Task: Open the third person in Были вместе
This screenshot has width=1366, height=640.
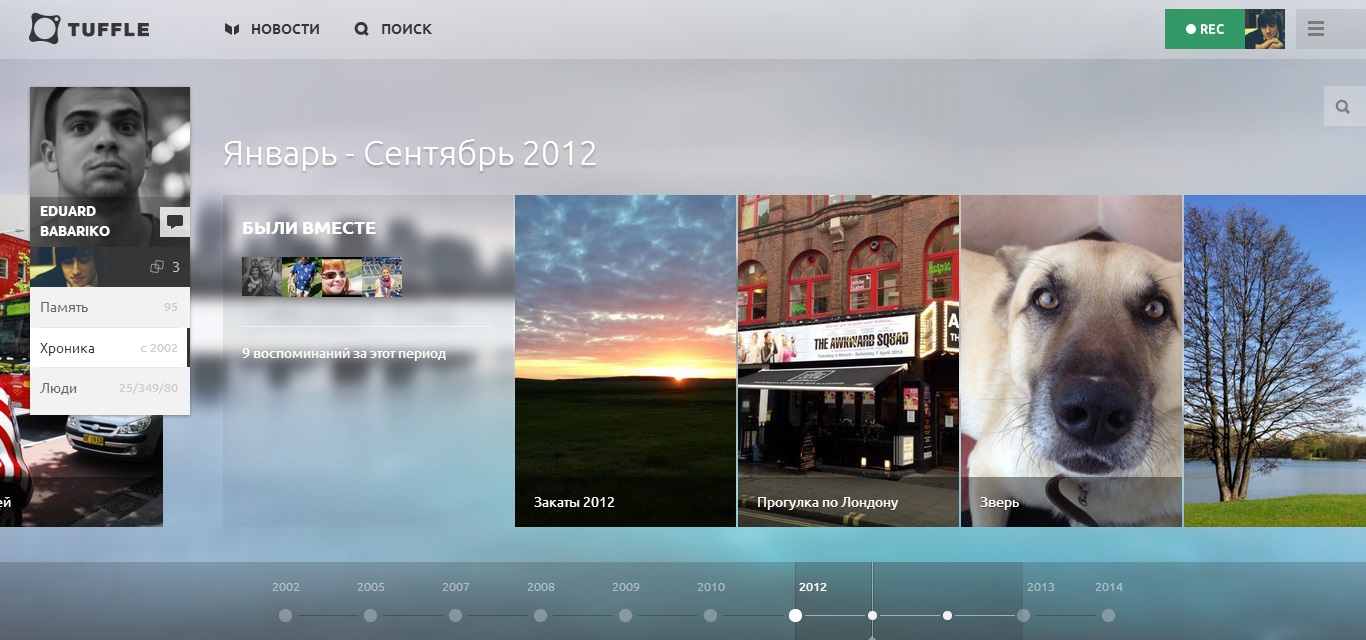Action: pos(342,277)
